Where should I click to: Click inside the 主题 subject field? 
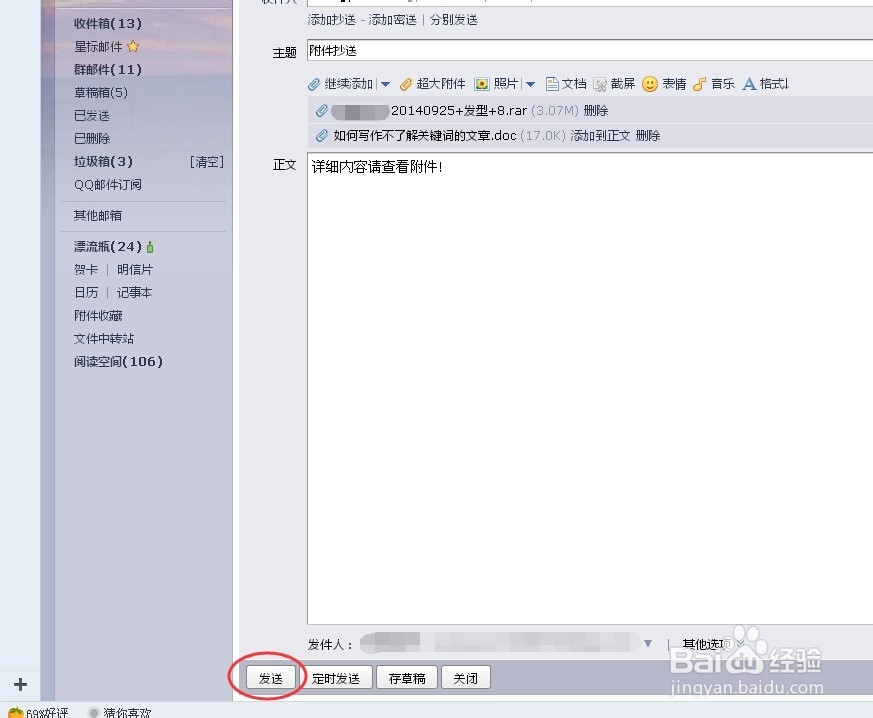click(x=450, y=50)
